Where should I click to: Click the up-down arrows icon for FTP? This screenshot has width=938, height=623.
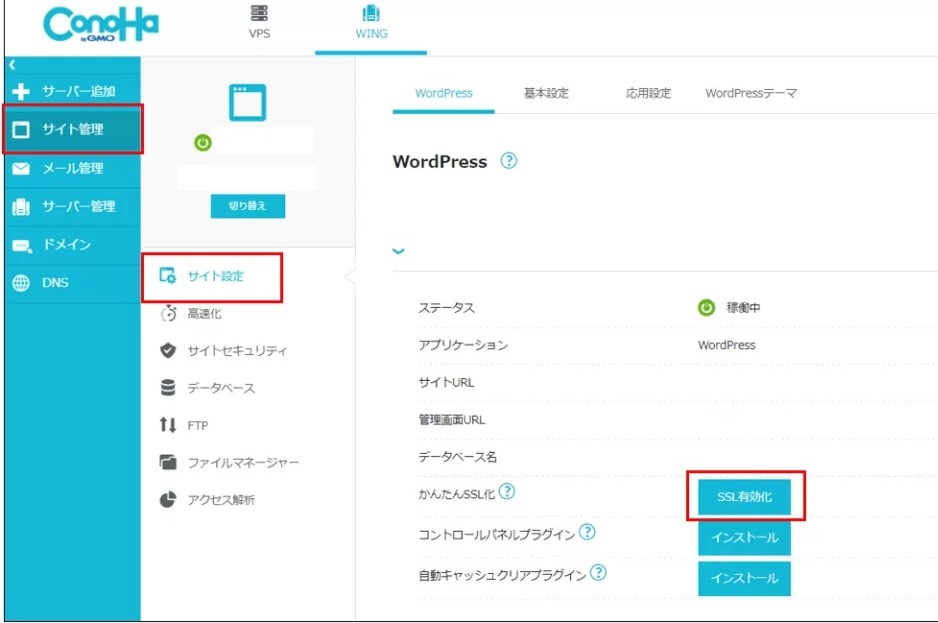[x=168, y=425]
